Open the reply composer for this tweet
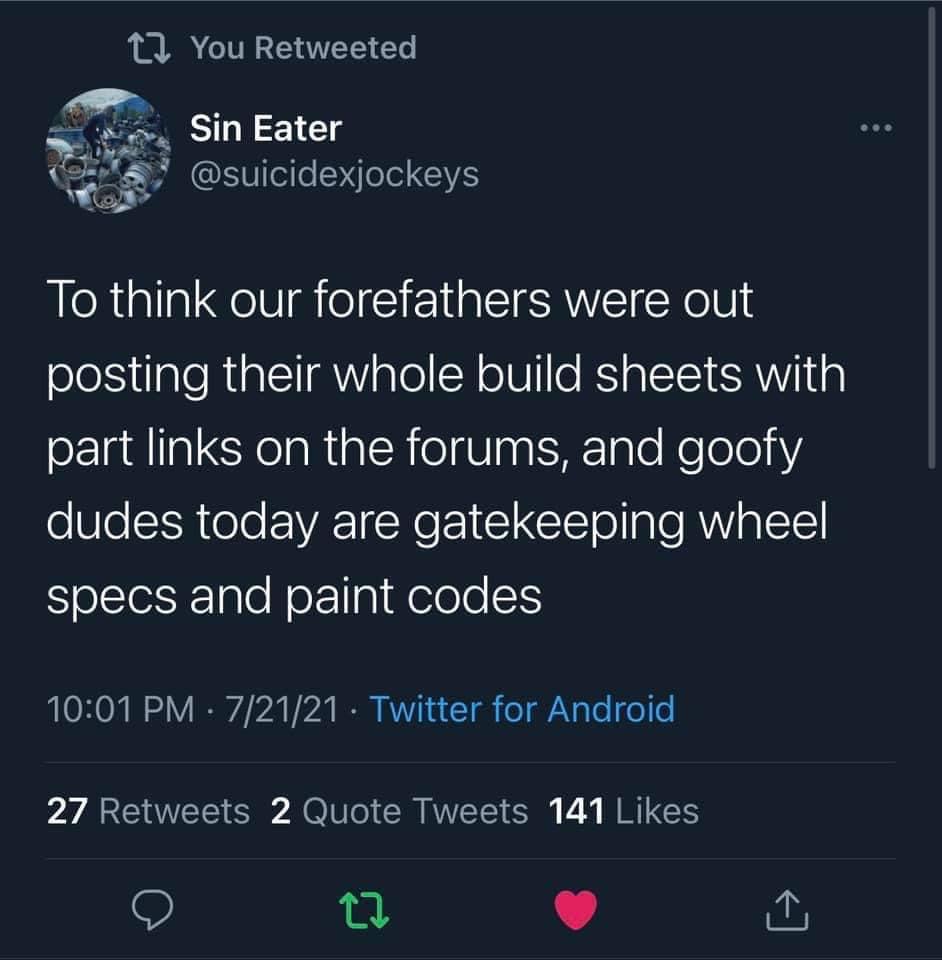The width and height of the screenshot is (942, 960). pyautogui.click(x=152, y=910)
